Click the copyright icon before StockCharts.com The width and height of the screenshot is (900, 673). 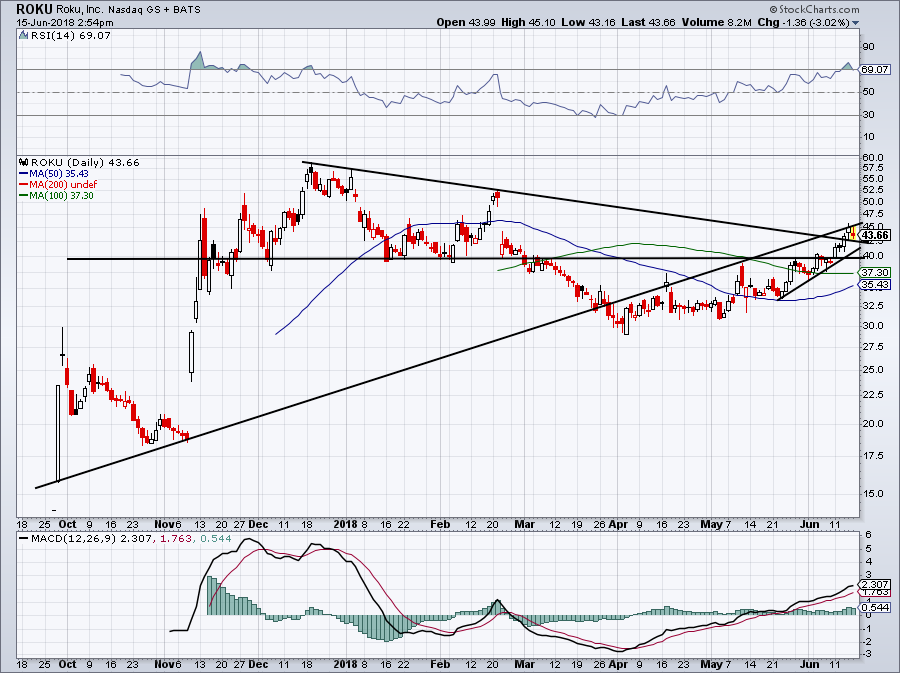[773, 9]
